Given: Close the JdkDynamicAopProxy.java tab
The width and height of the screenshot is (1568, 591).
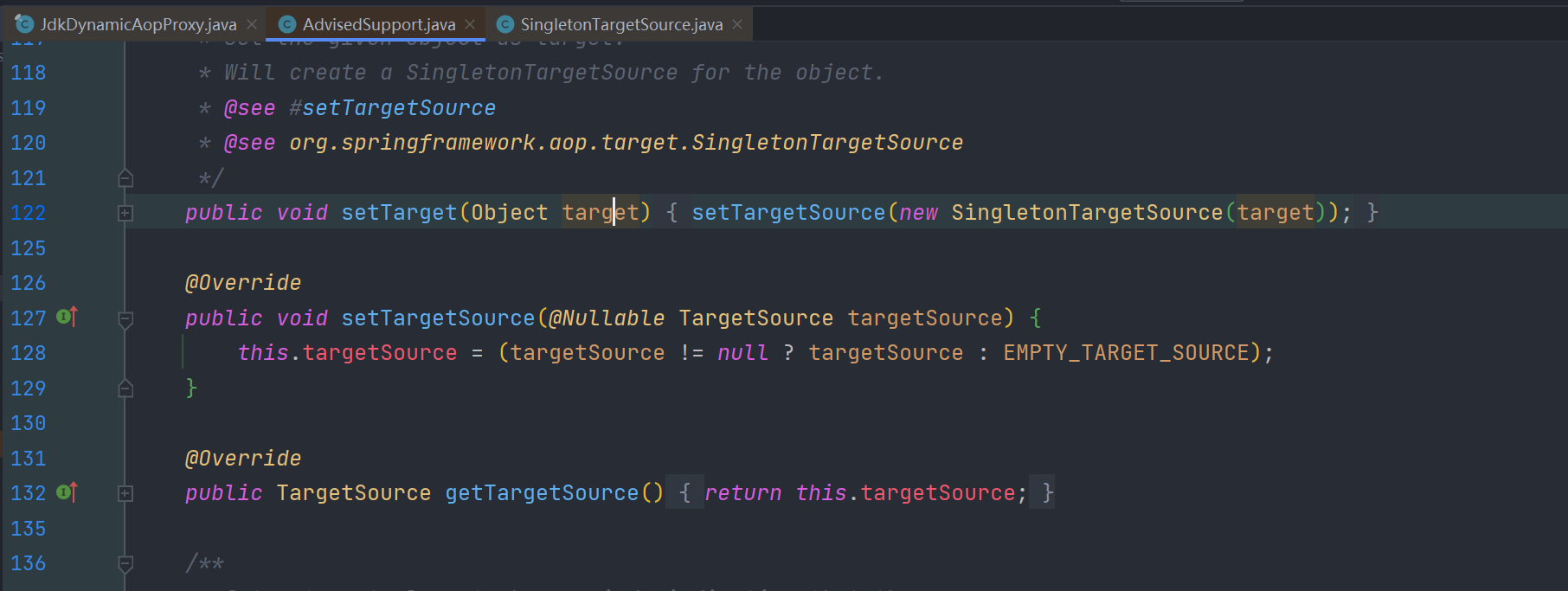Looking at the screenshot, I should point(252,24).
